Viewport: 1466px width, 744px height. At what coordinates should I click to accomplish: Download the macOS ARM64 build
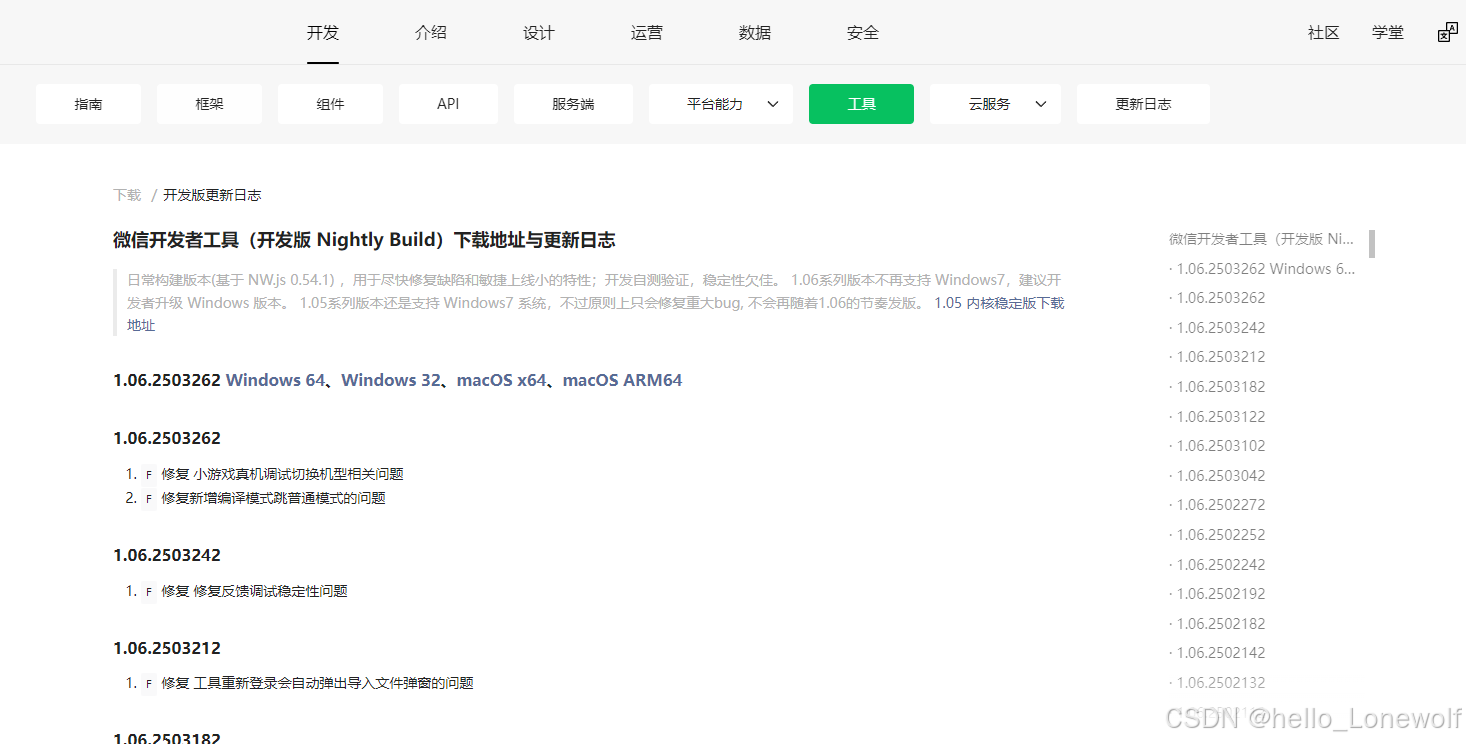tap(622, 380)
